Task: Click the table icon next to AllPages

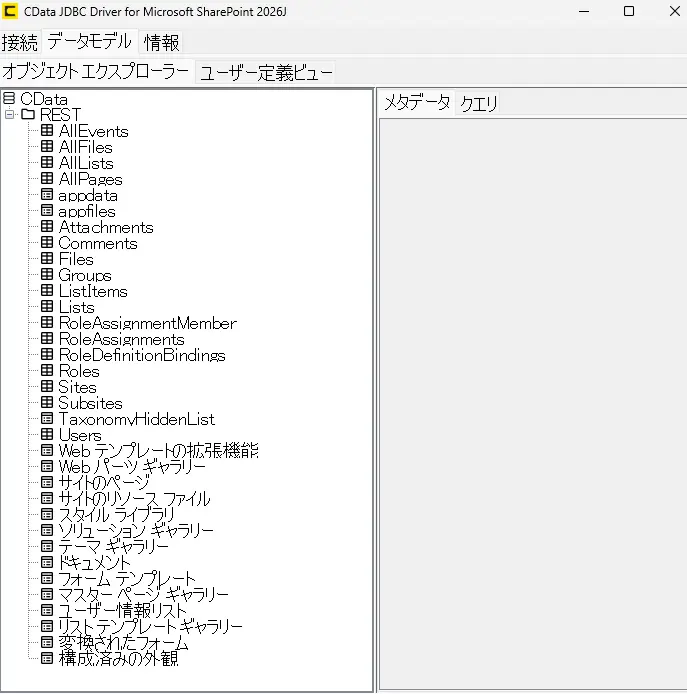Action: pos(47,178)
